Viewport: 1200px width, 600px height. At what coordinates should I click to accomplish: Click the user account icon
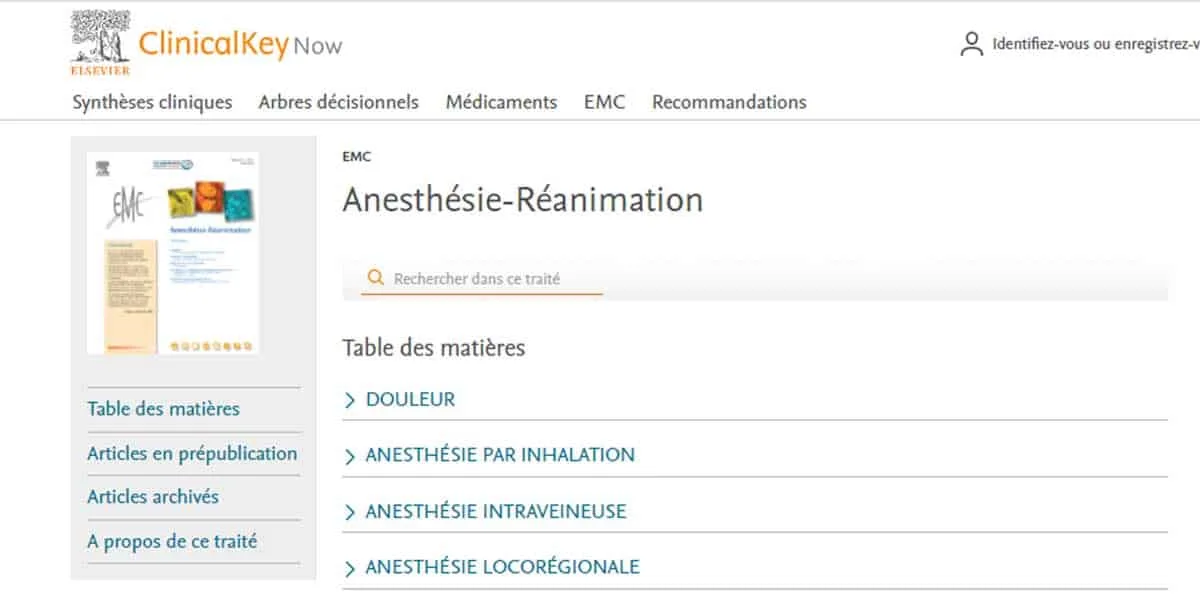[971, 44]
